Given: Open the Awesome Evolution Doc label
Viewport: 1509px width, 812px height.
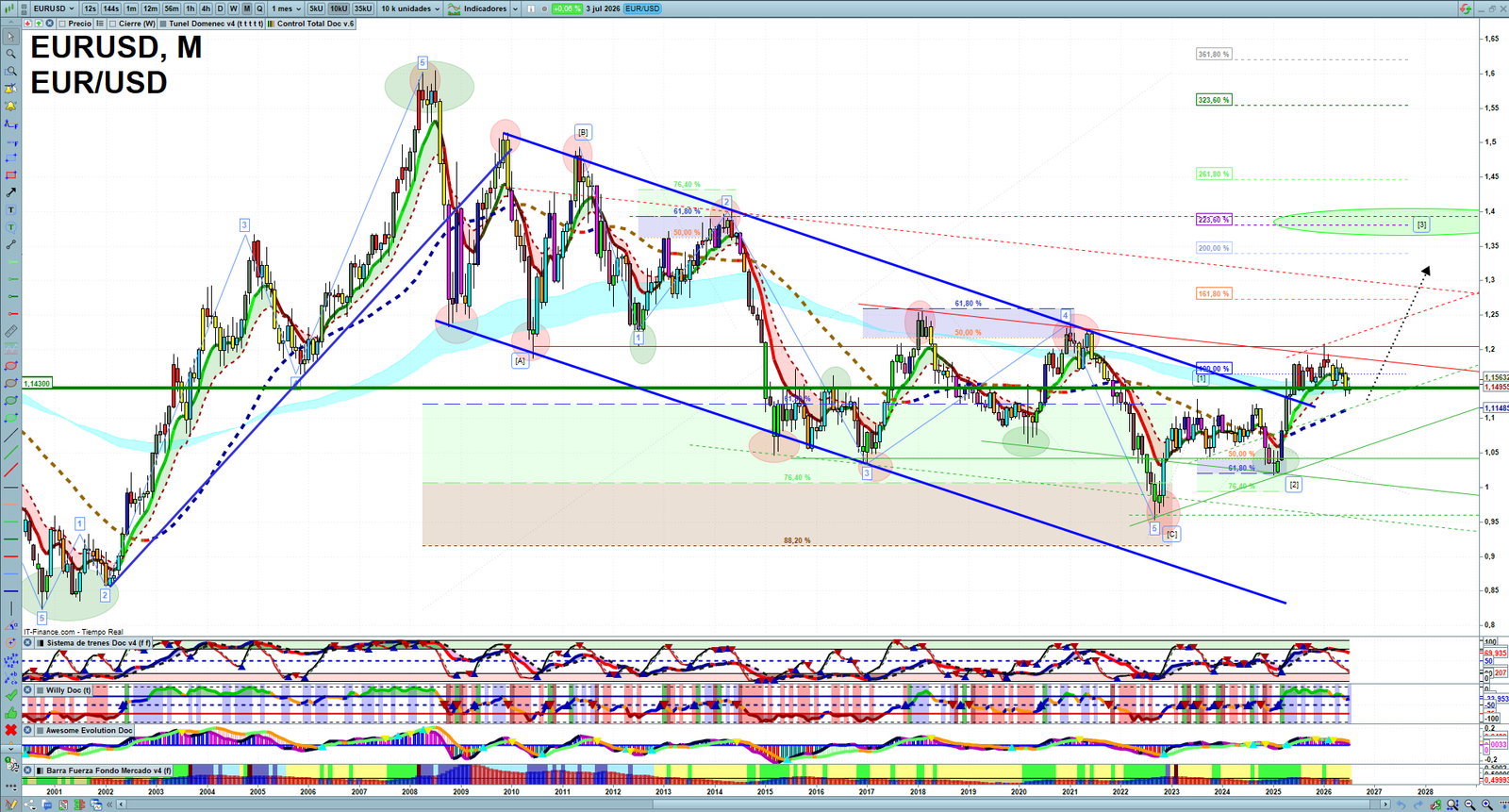Looking at the screenshot, I should tap(90, 730).
